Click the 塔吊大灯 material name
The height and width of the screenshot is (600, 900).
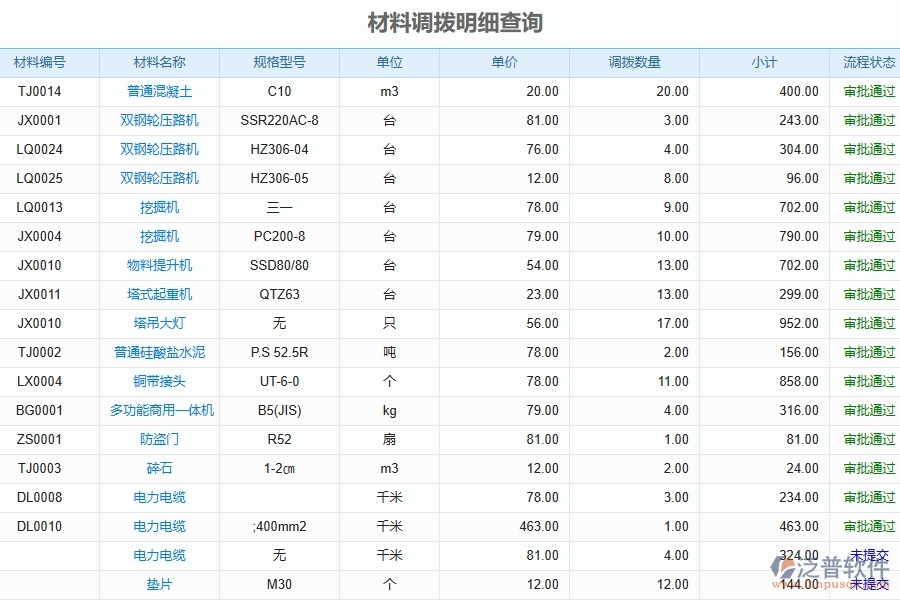pyautogui.click(x=158, y=323)
